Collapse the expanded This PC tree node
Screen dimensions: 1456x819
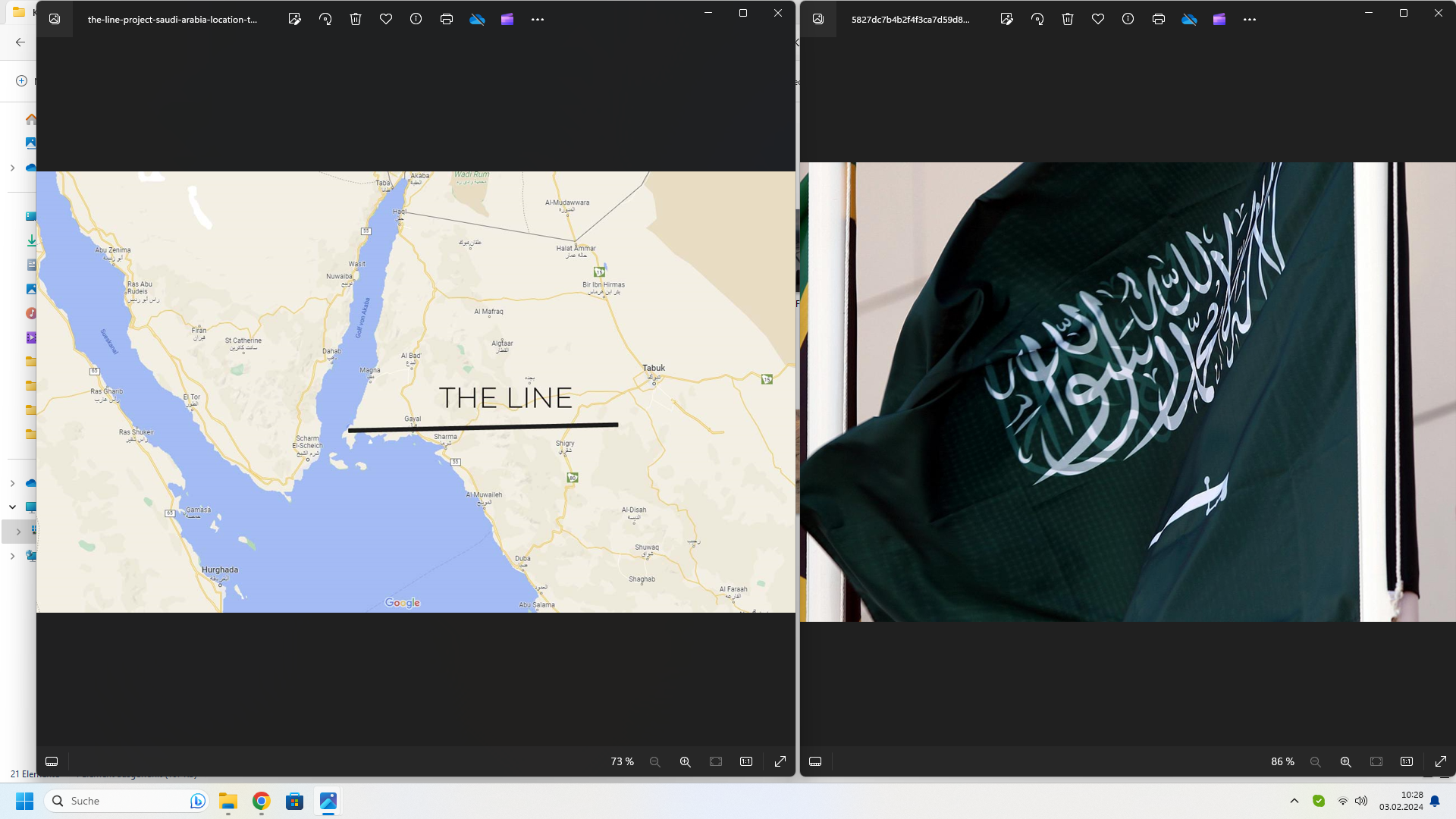[12, 507]
